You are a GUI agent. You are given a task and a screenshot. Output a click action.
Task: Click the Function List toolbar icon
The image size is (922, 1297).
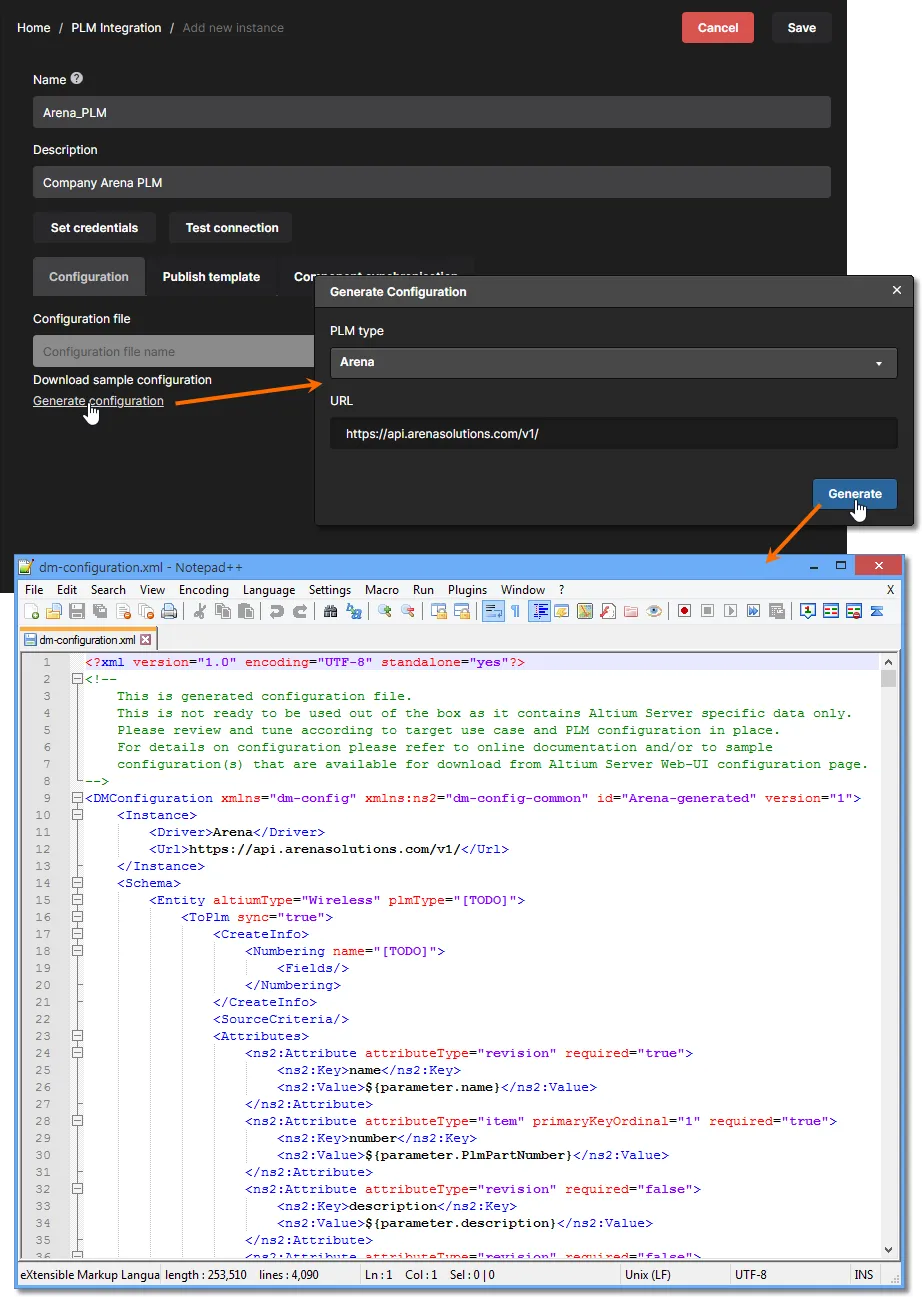(608, 611)
